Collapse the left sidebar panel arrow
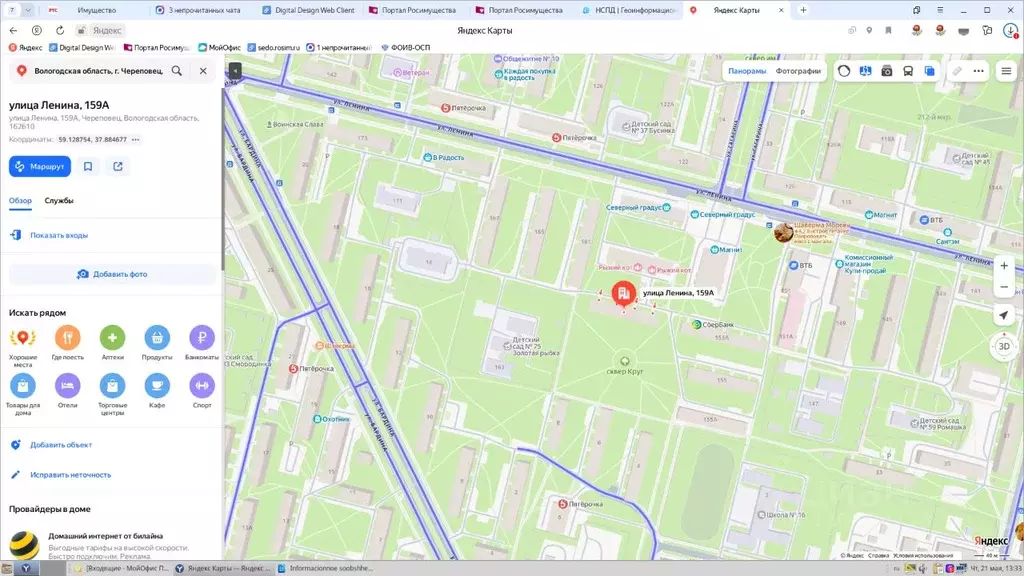Screen dimensions: 1024x576 click(x=234, y=71)
